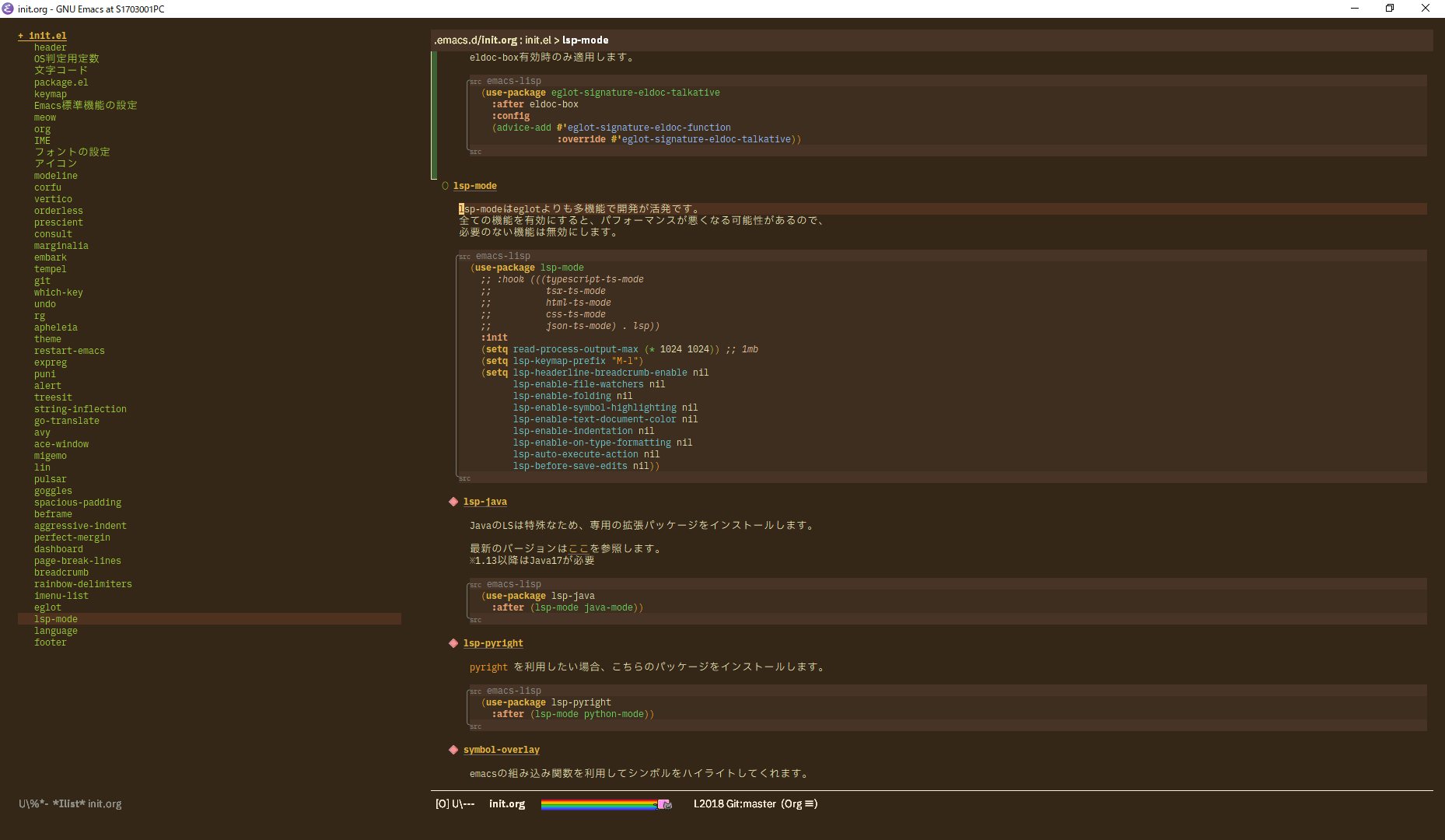Viewport: 1445px width, 840px height.
Task: Open the pyright hyperlink
Action: click(x=488, y=667)
